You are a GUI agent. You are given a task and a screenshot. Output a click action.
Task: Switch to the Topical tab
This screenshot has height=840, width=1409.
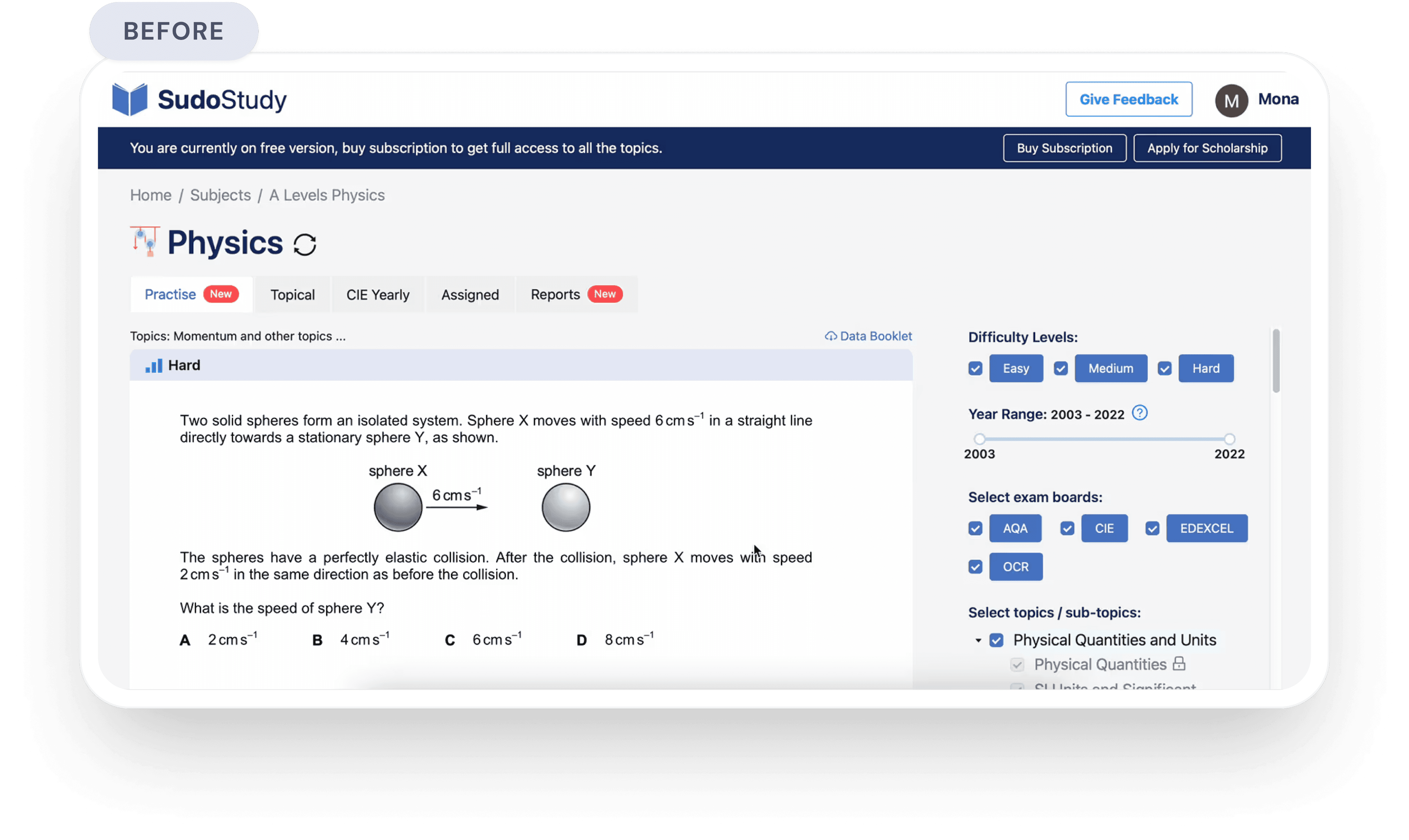point(292,295)
